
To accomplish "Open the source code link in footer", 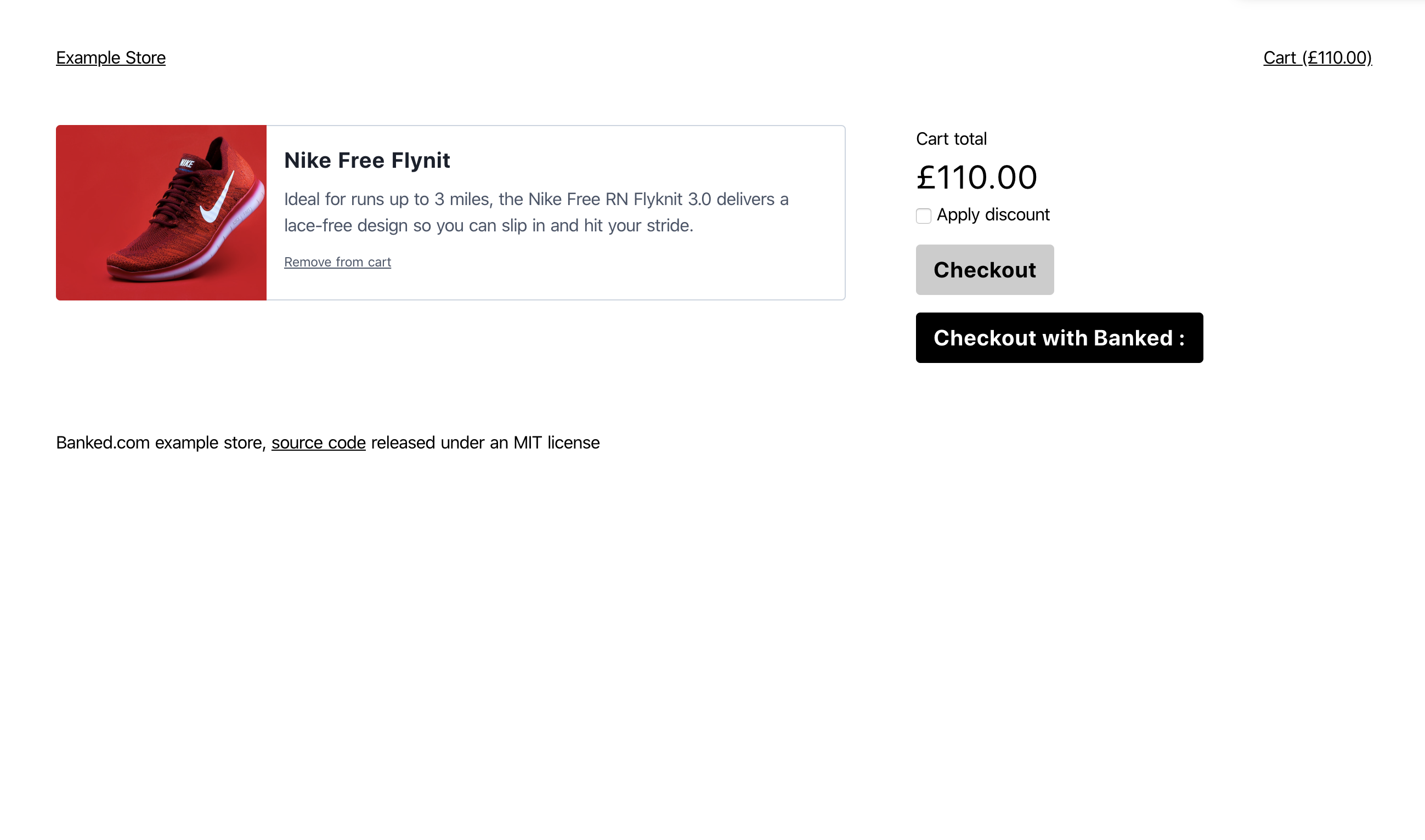I will click(318, 442).
